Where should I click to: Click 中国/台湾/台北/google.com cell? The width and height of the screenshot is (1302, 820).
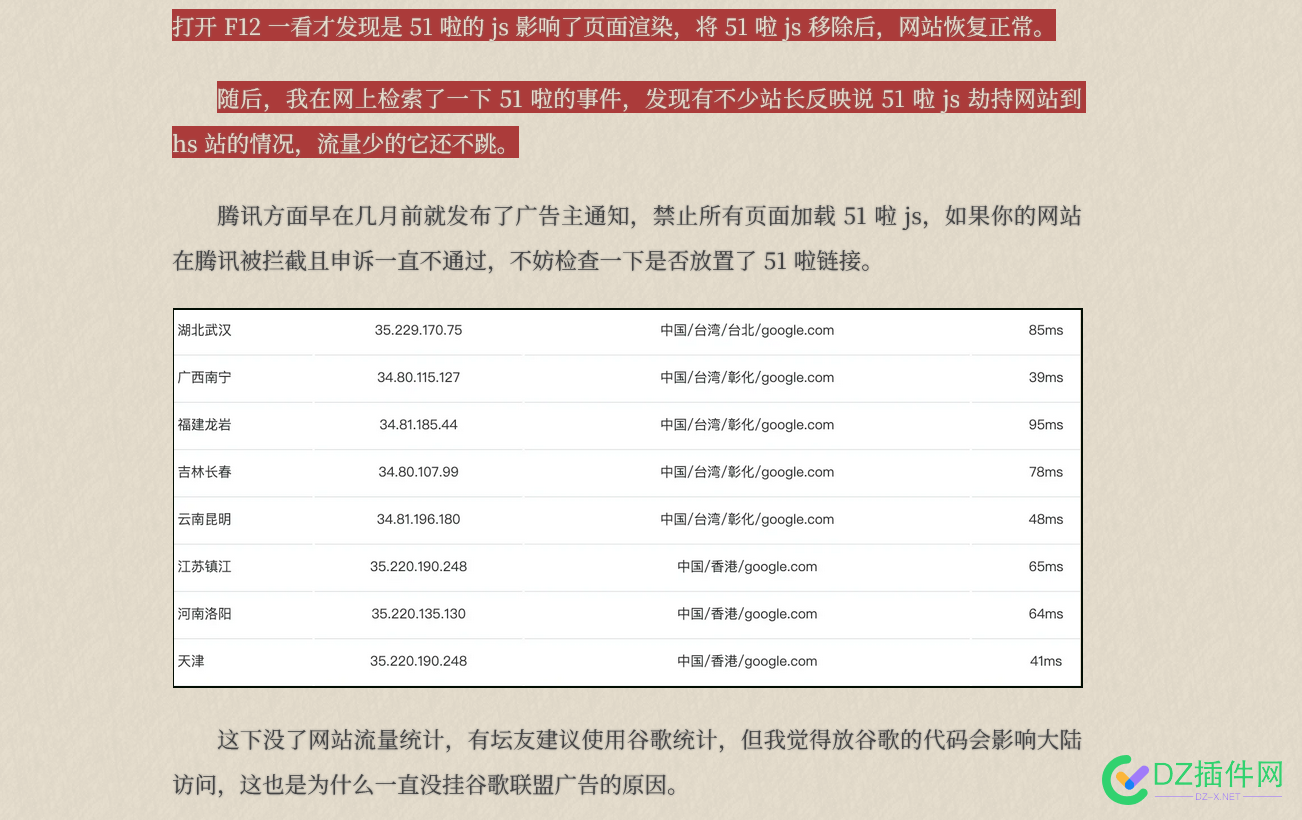click(747, 330)
